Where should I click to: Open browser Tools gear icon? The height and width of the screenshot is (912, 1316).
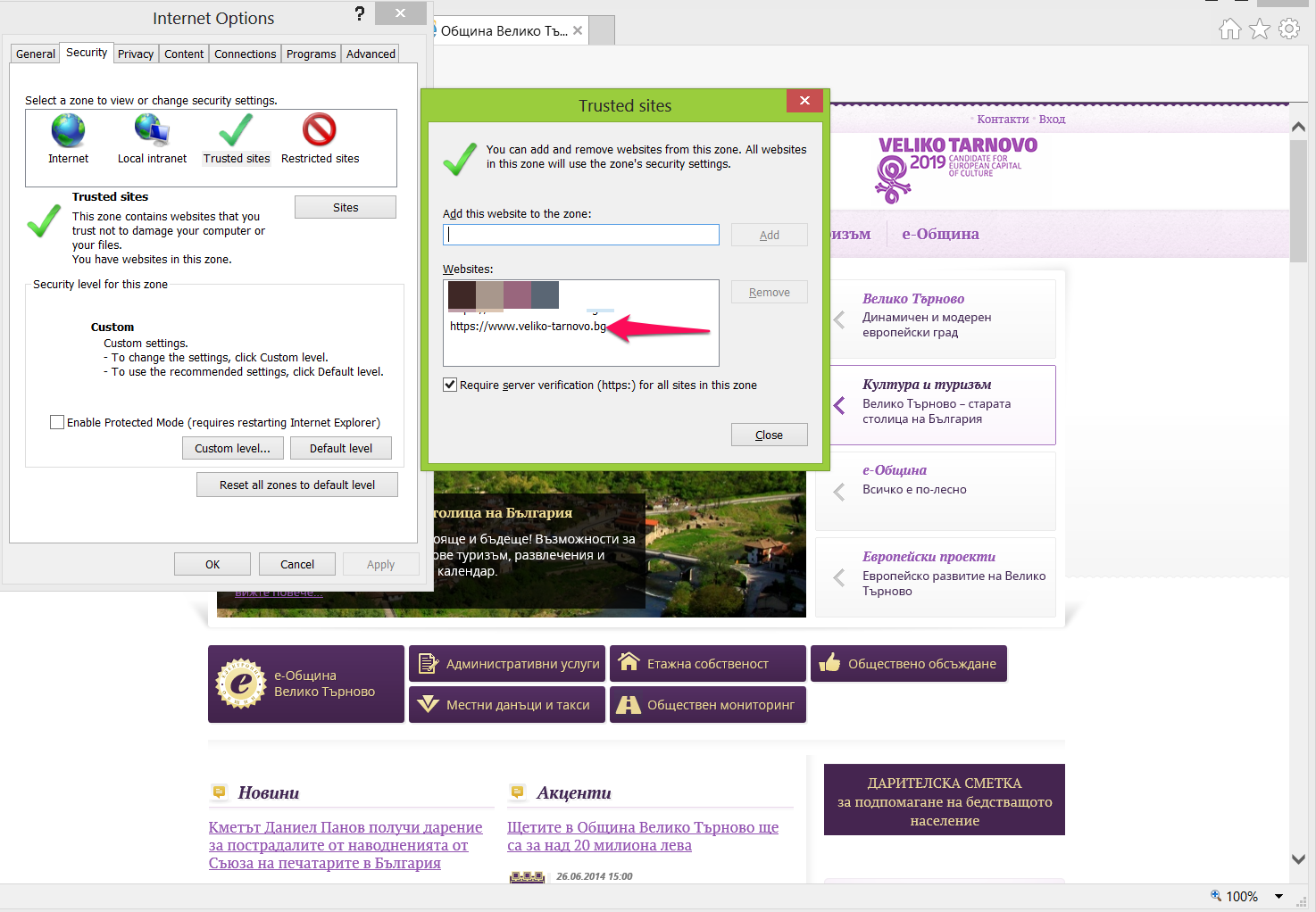tap(1289, 29)
